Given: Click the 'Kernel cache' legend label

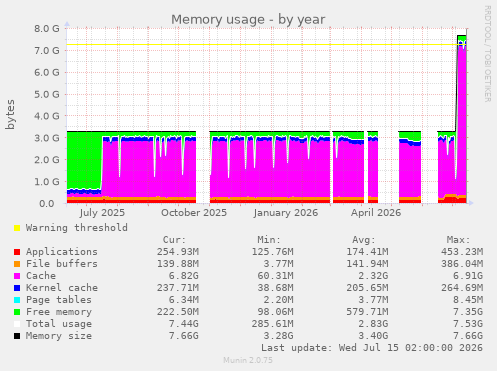Looking at the screenshot, I should (x=62, y=288).
